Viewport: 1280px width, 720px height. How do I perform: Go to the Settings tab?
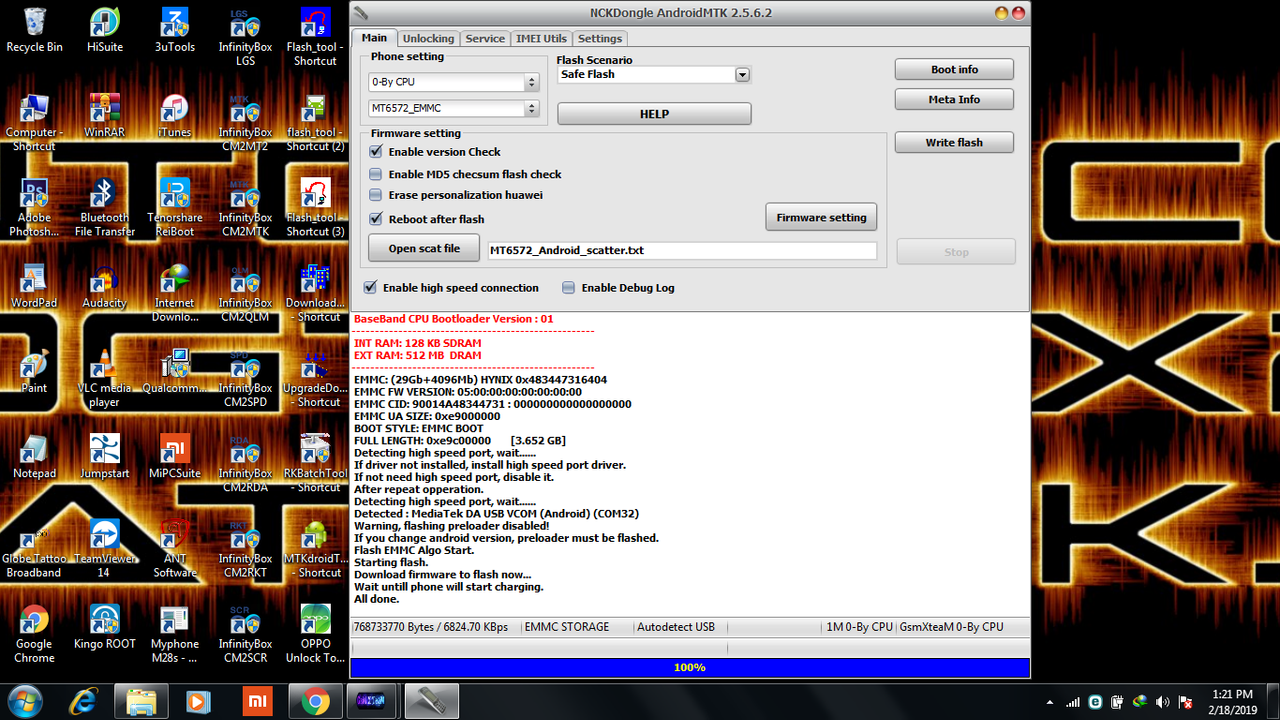(600, 38)
